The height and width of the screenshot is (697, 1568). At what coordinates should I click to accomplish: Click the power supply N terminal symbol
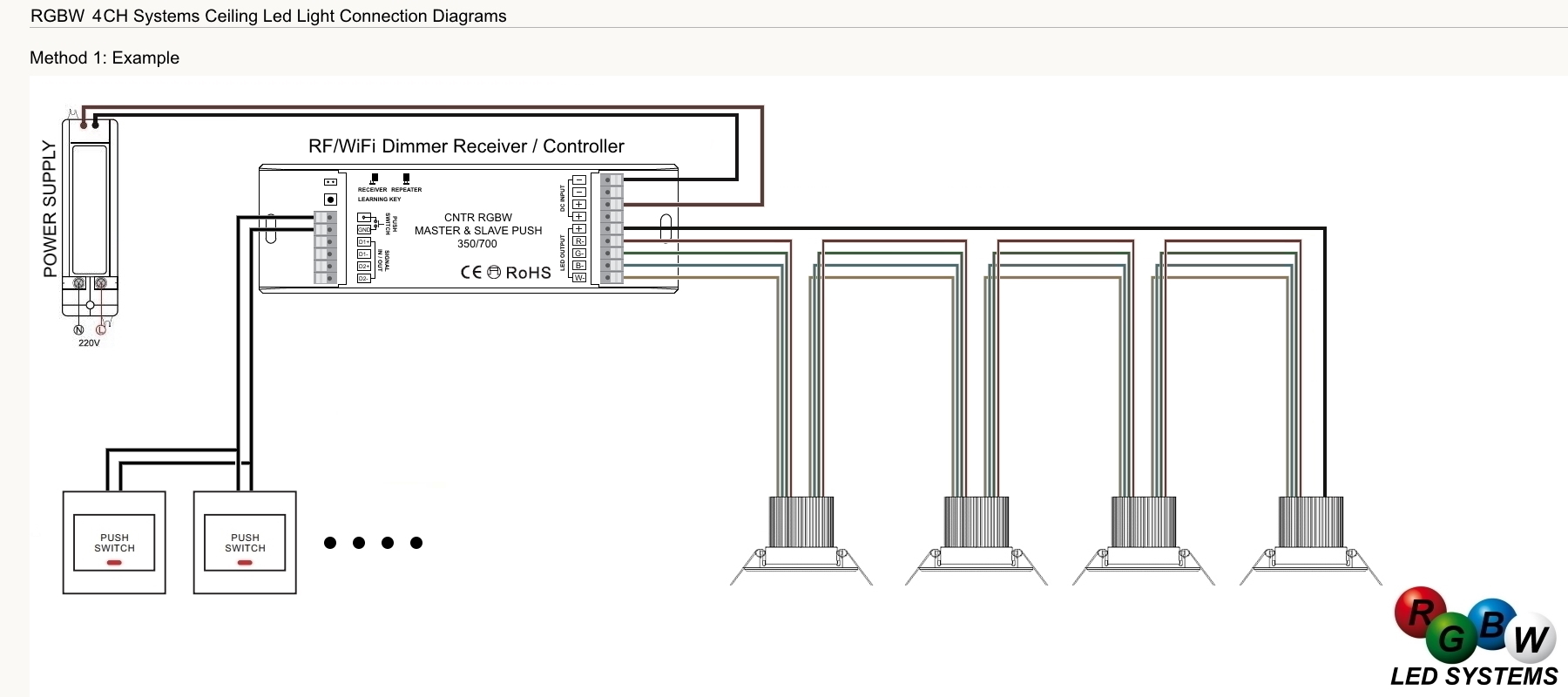tap(78, 329)
